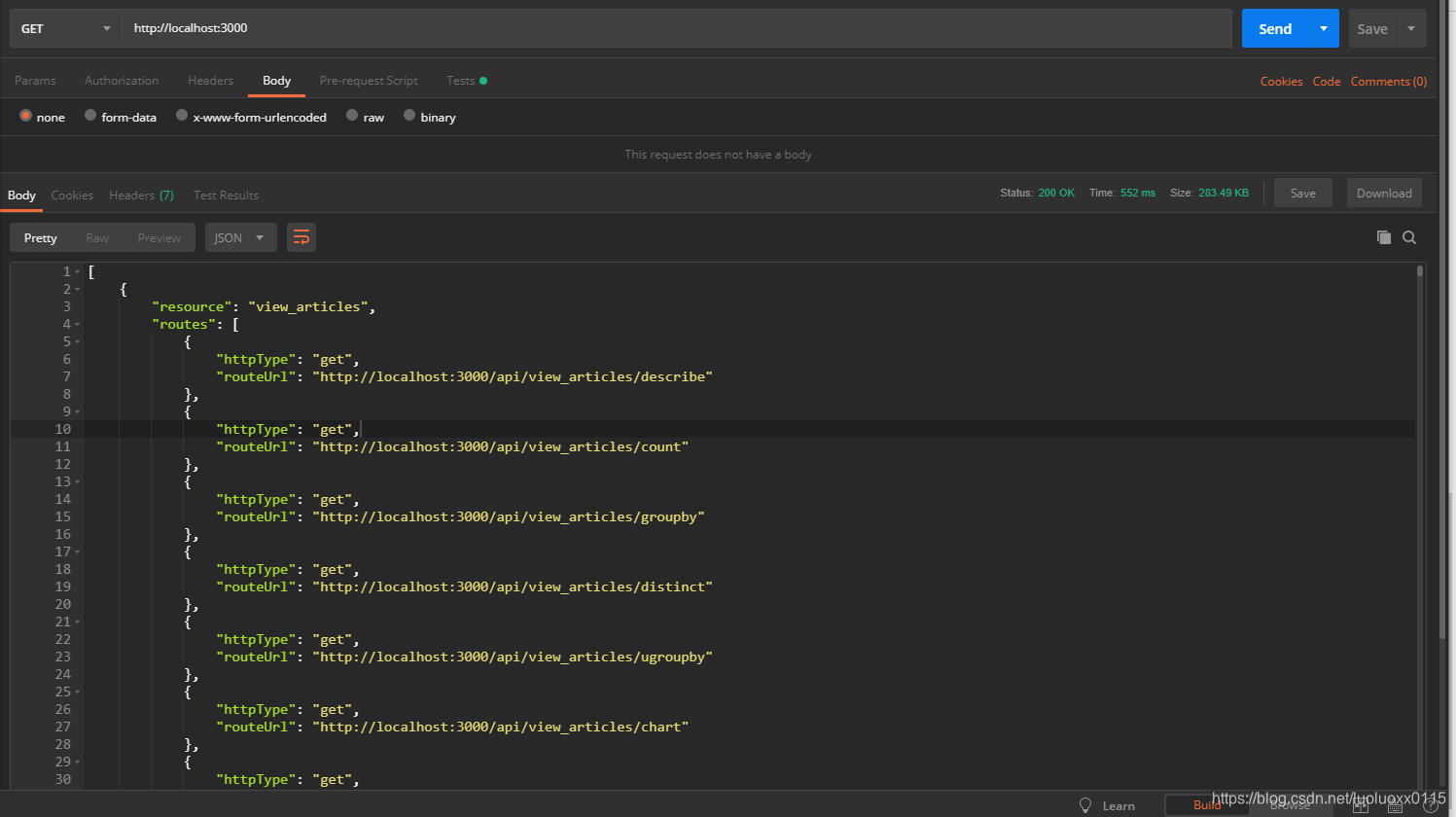
Task: Click the view_articles/groupby route URL
Action: (x=509, y=517)
